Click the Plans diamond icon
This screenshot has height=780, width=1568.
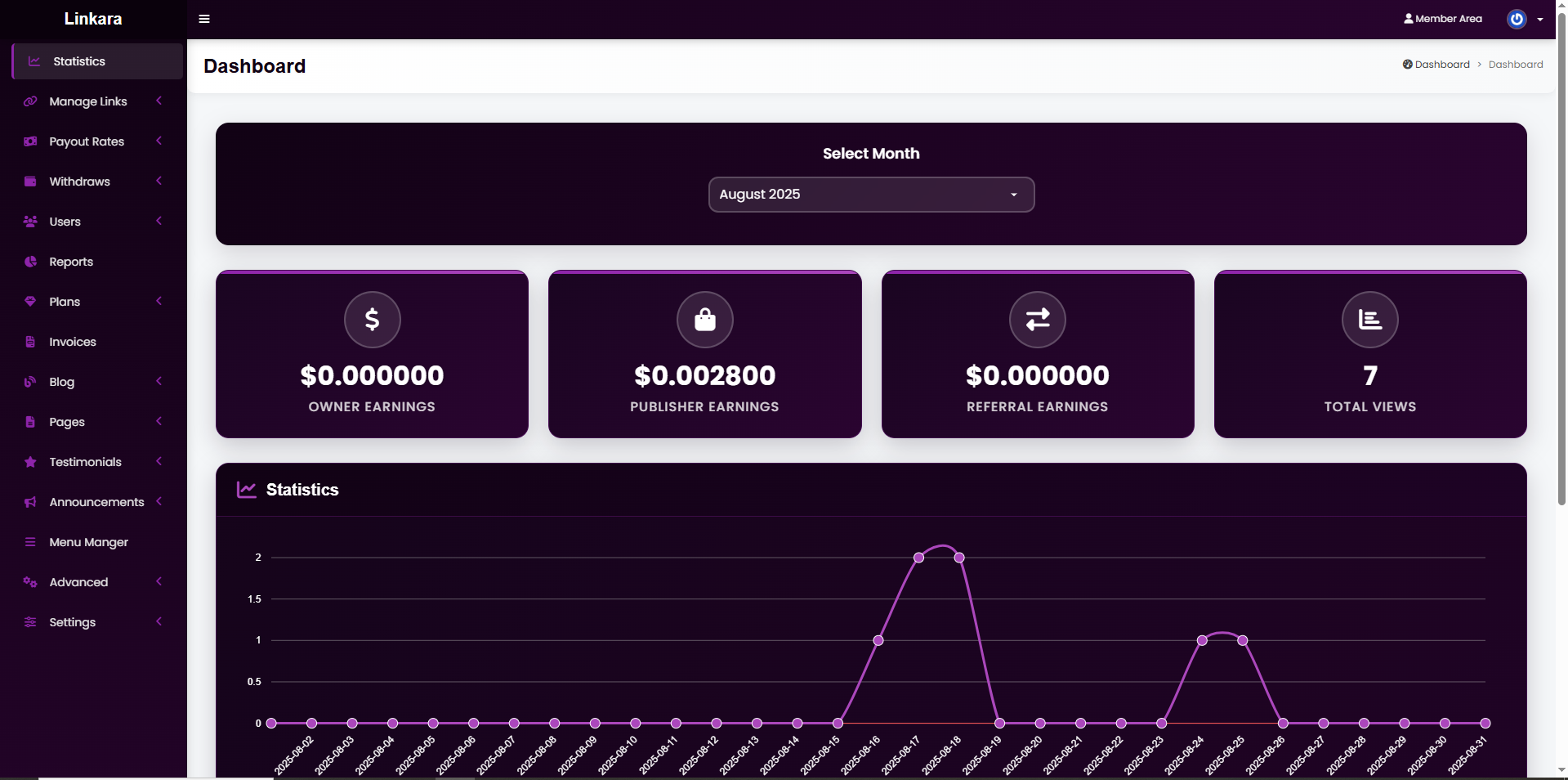30,302
